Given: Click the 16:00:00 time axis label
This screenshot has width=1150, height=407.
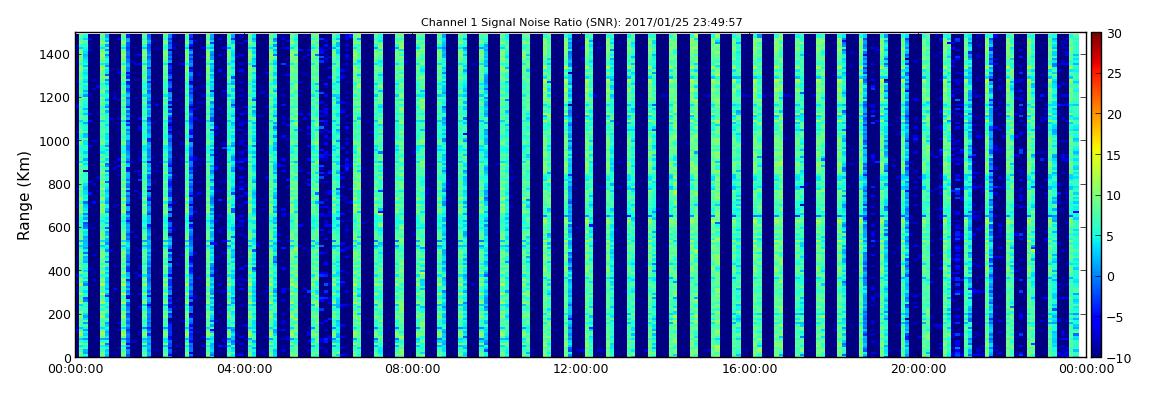Looking at the screenshot, I should [750, 369].
